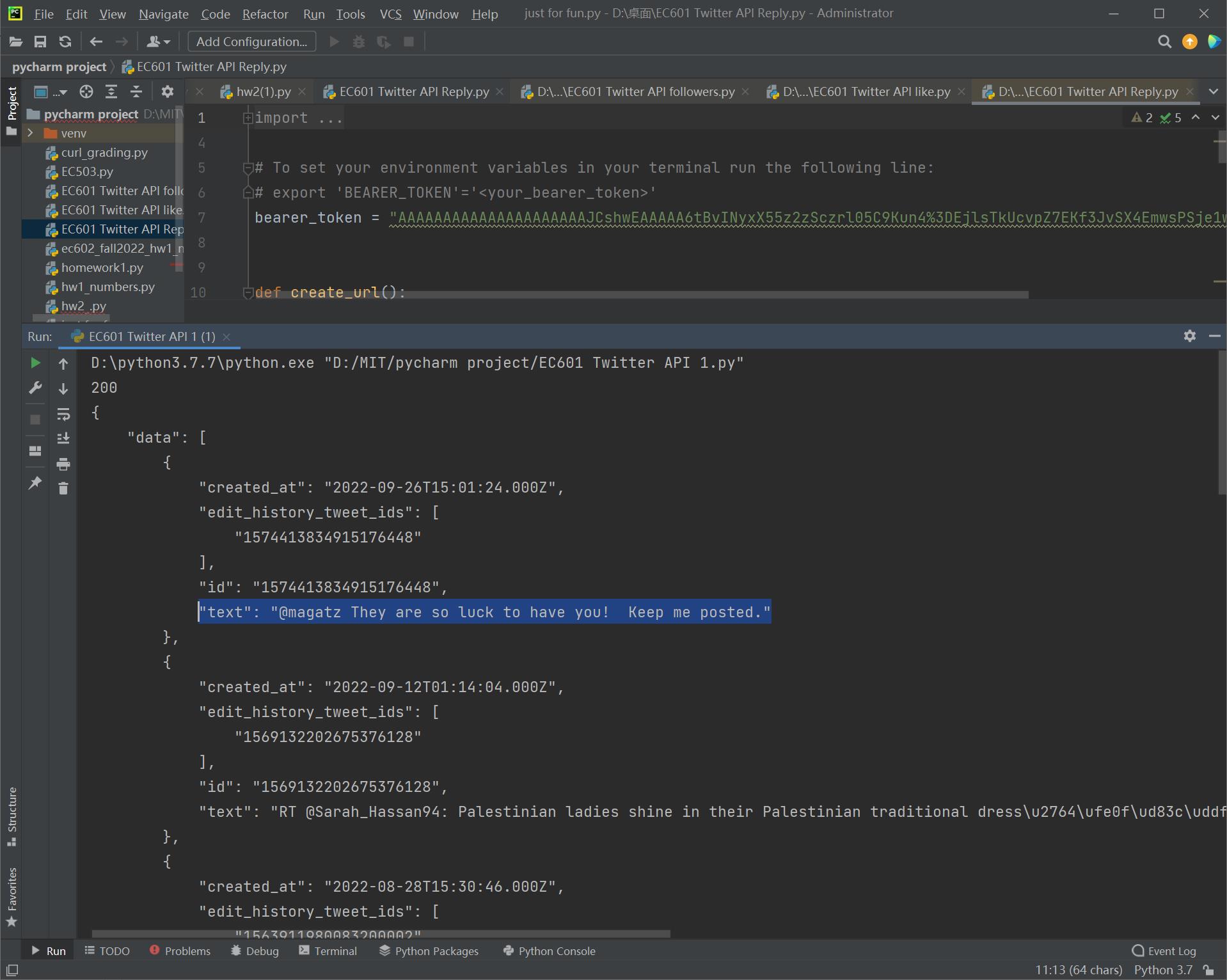Open the file tabs overflow chevron on the right

tap(1214, 91)
